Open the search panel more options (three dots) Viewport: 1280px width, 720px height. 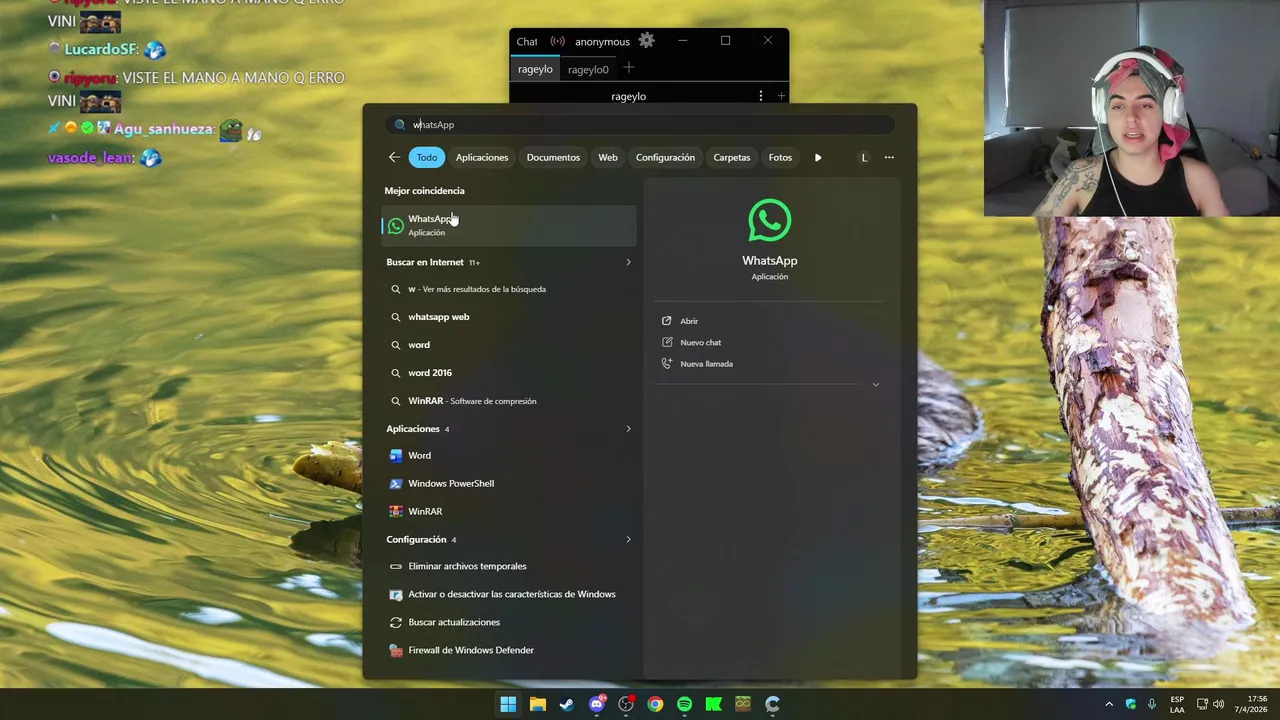[x=889, y=157]
